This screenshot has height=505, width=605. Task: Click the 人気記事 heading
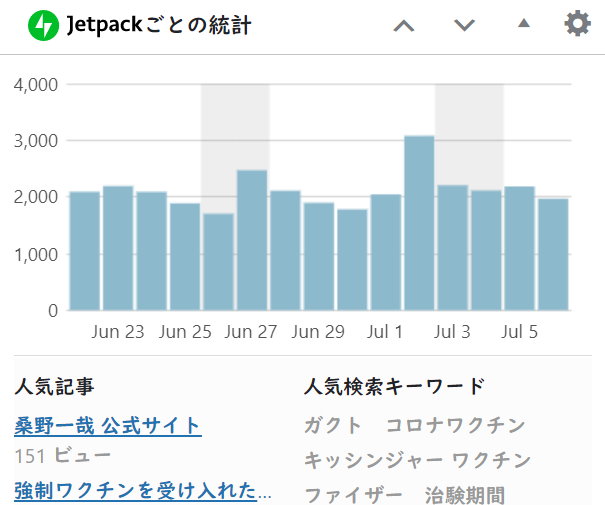pyautogui.click(x=55, y=386)
